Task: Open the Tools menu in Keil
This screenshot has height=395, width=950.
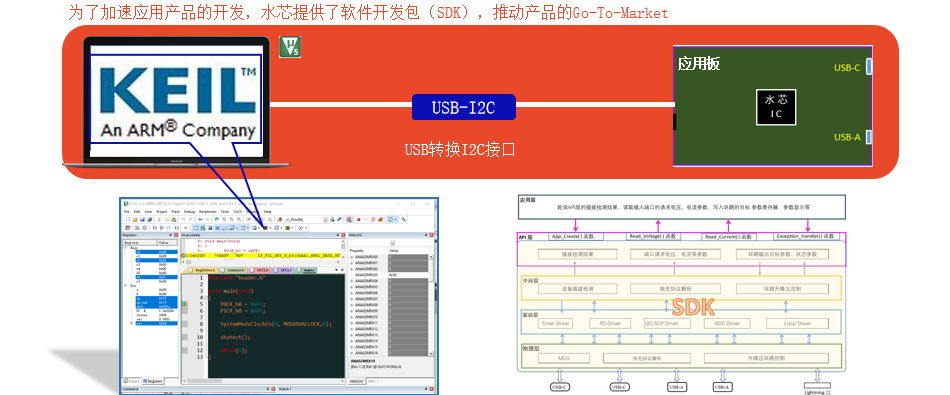Action: pos(225,211)
